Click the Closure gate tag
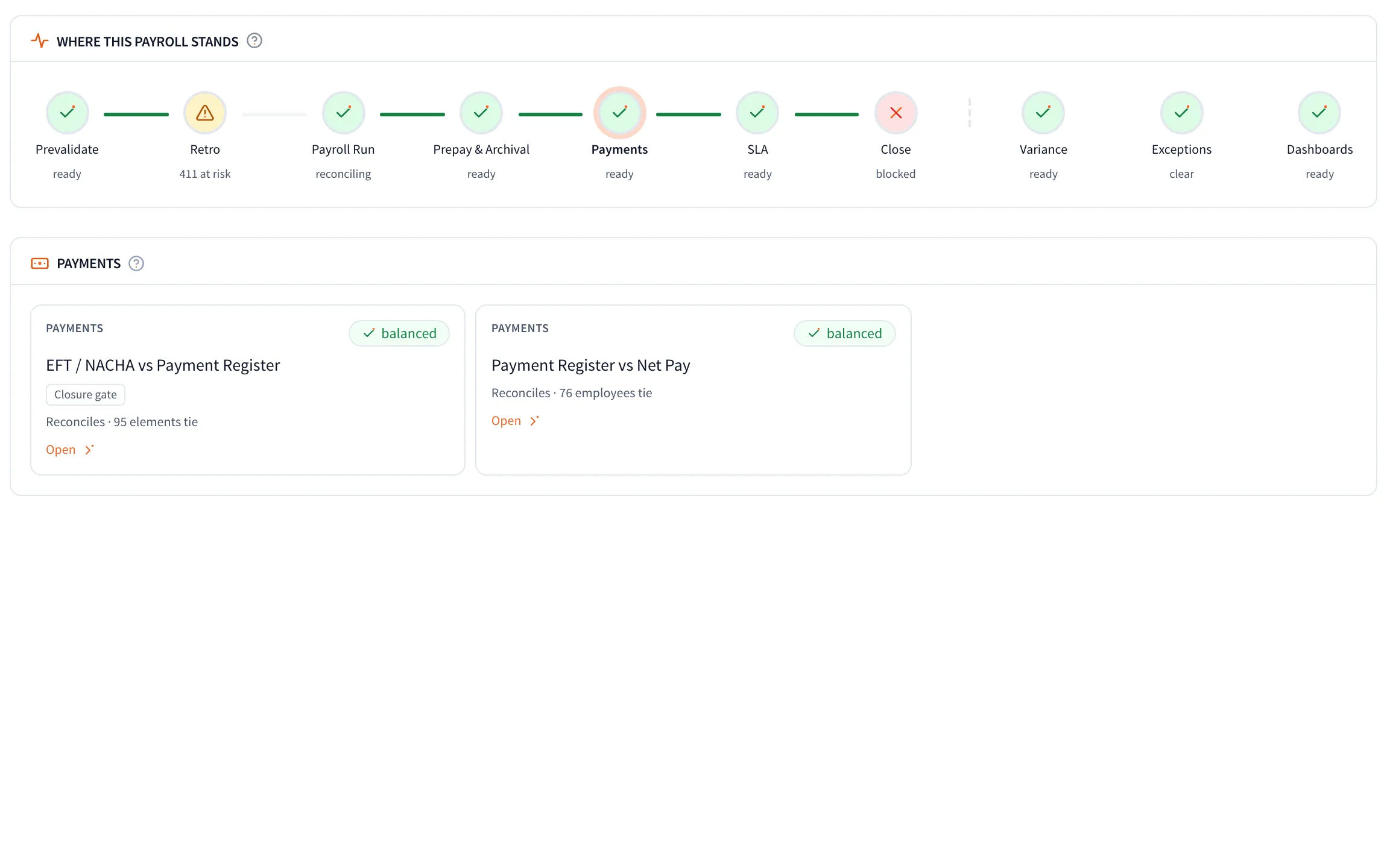Viewport: 1387px width, 868px height. pos(86,395)
